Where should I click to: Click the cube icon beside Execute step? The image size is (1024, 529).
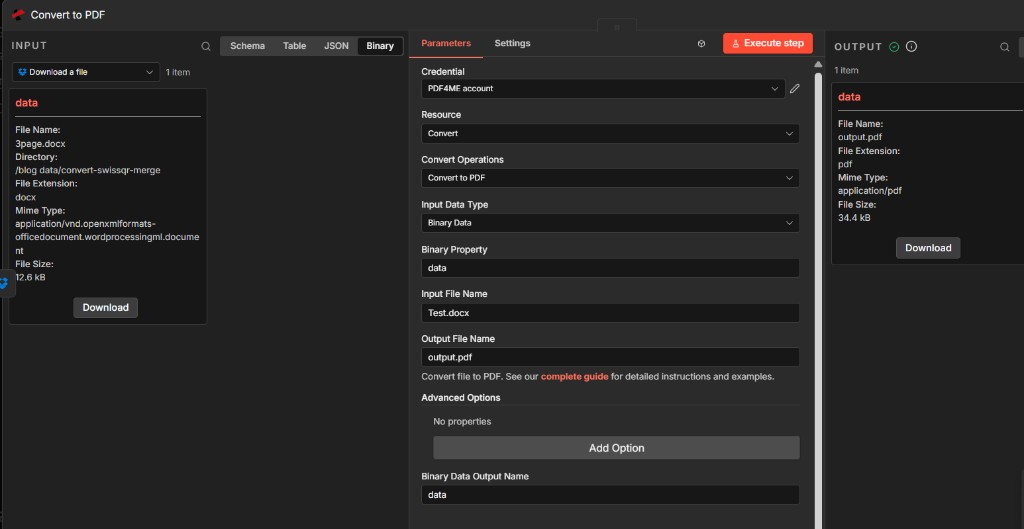(702, 44)
